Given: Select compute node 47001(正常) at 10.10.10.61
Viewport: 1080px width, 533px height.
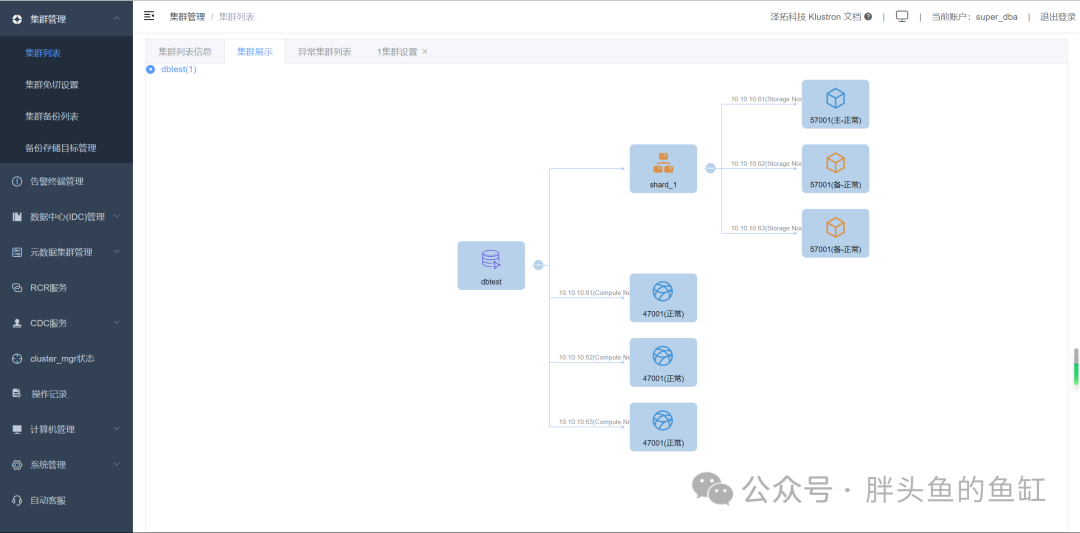Looking at the screenshot, I should 663,297.
